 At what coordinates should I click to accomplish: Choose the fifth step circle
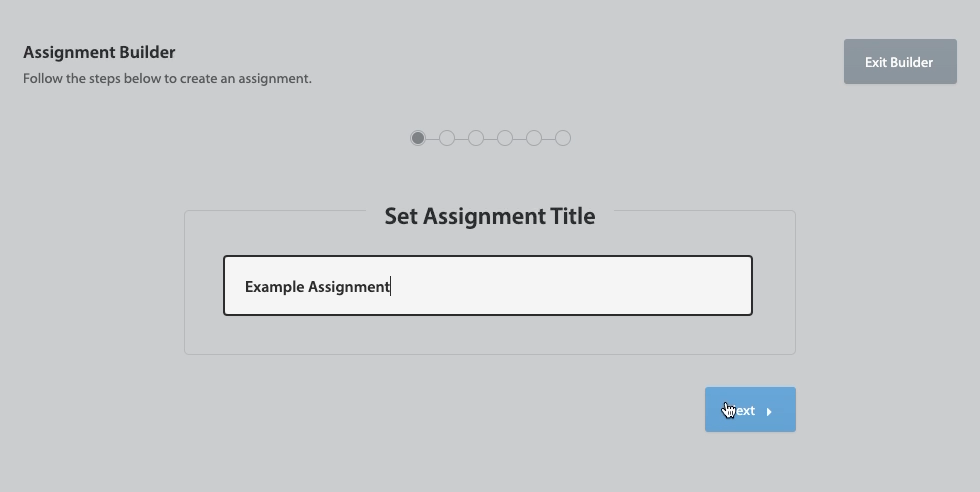tap(534, 138)
